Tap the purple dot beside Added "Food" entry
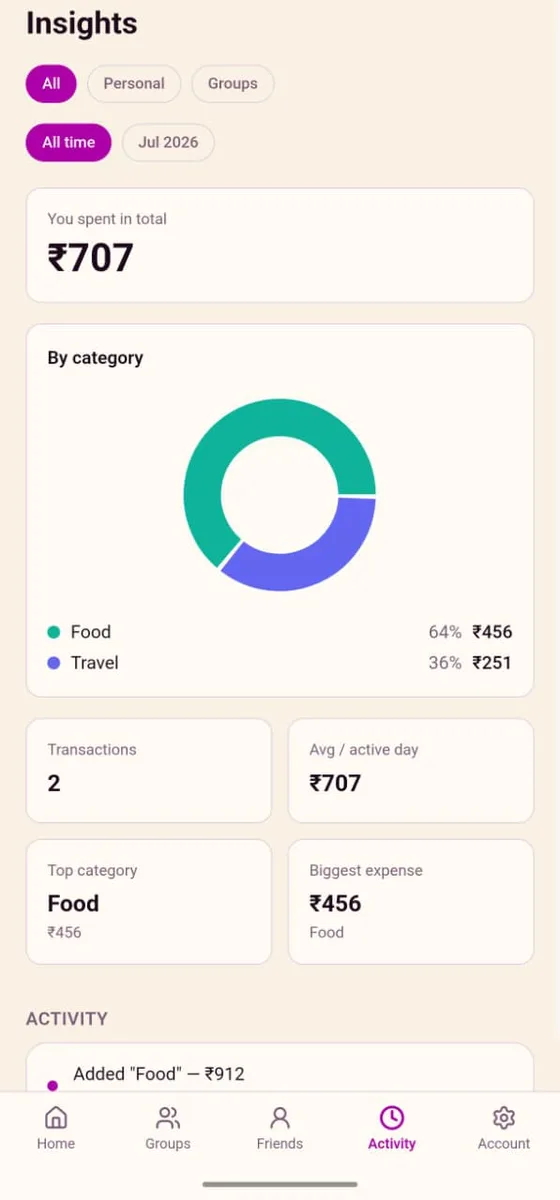 click(53, 1085)
